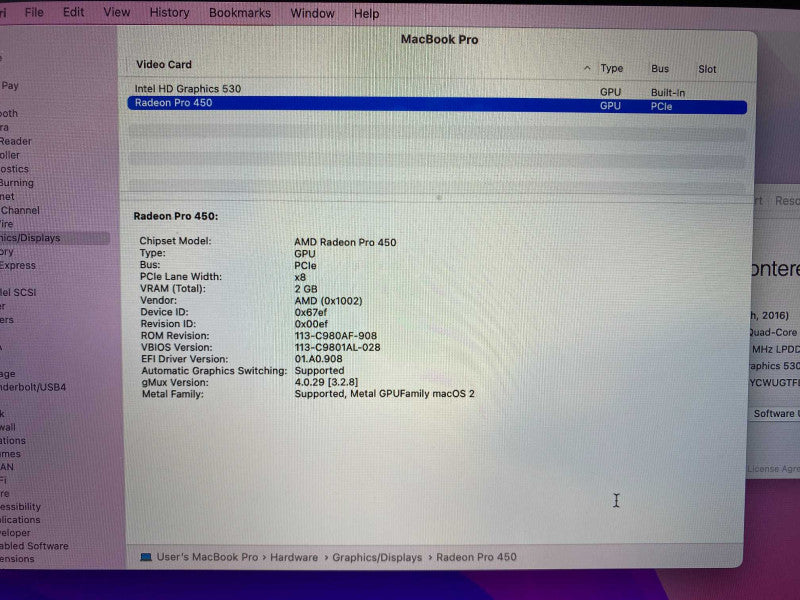Click the EFI Driver Version 01.A0.908 value

[318, 359]
